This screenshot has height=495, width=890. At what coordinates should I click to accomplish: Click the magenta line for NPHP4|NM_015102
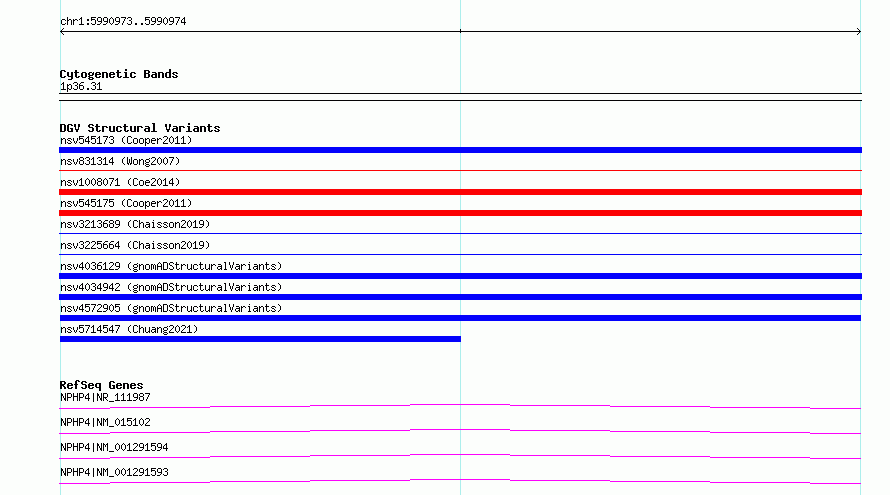pos(460,431)
